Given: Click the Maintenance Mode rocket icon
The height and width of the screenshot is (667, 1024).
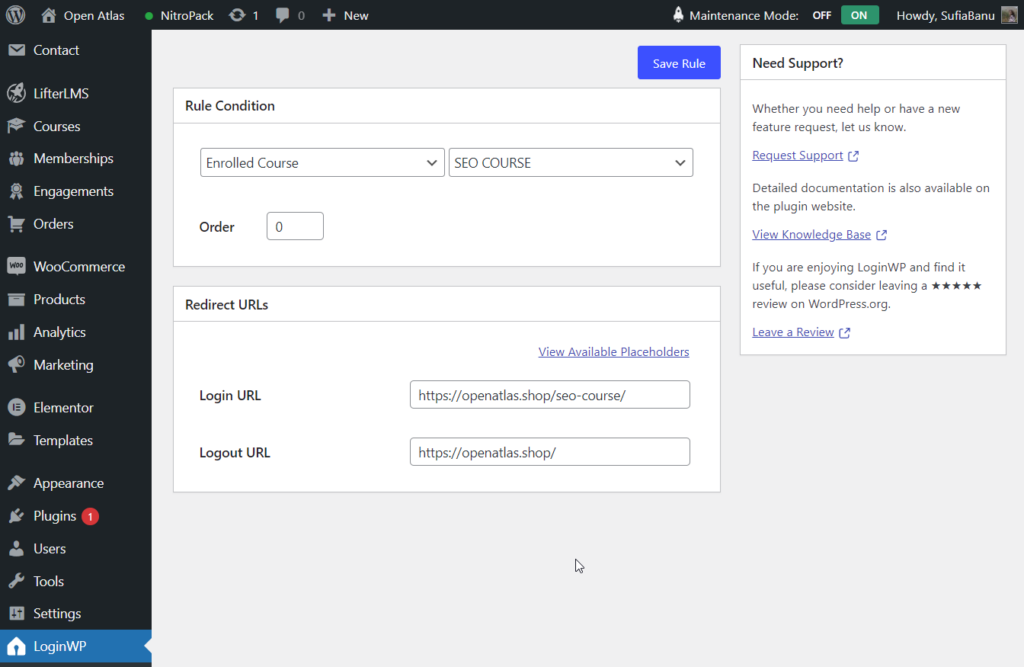Looking at the screenshot, I should pyautogui.click(x=678, y=14).
